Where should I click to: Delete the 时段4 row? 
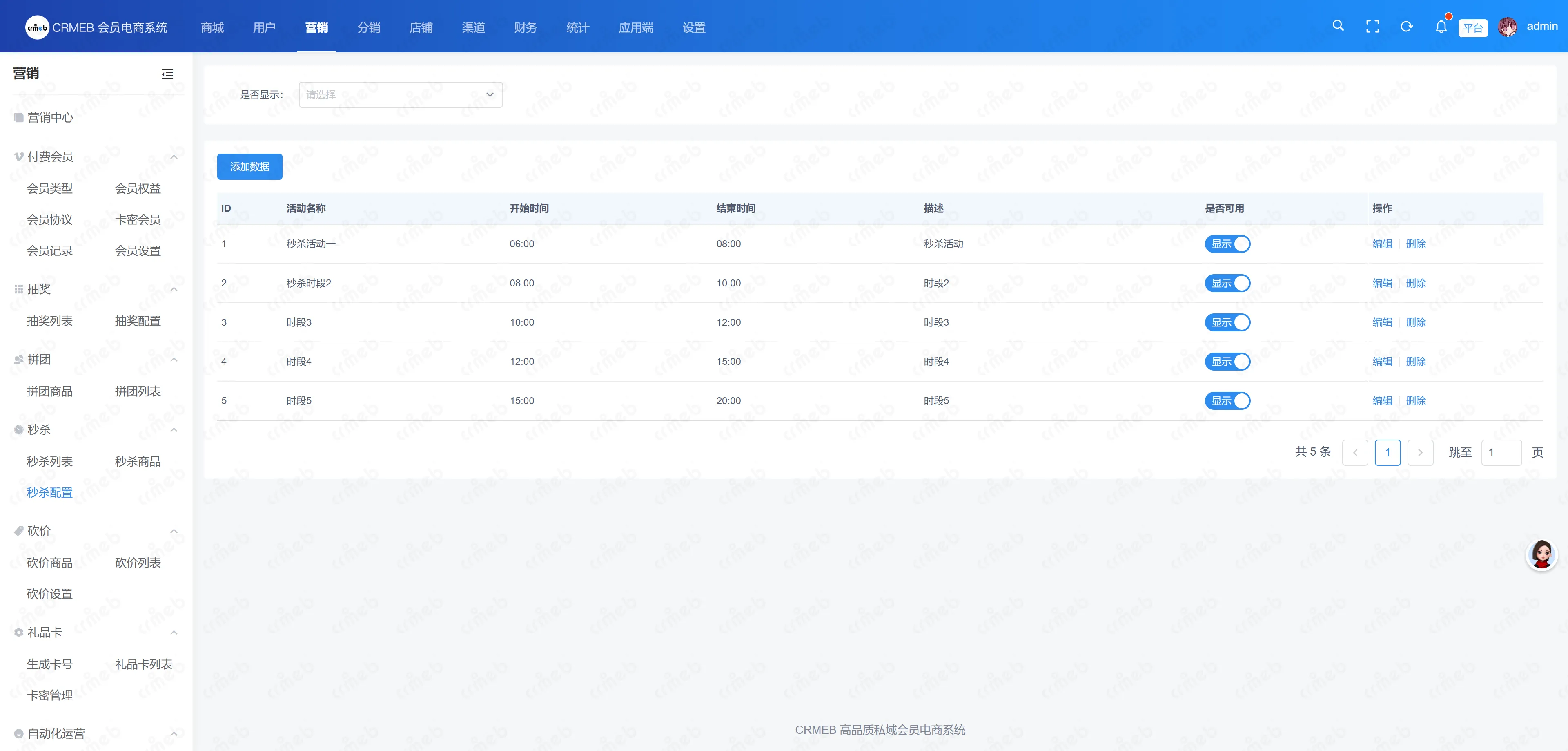[x=1416, y=362]
